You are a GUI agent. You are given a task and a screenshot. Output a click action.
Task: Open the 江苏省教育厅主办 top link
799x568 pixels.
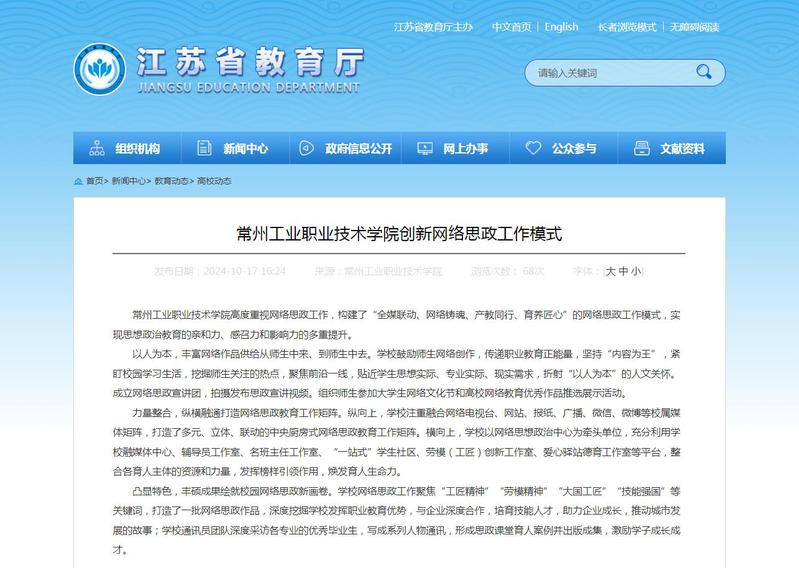(432, 27)
